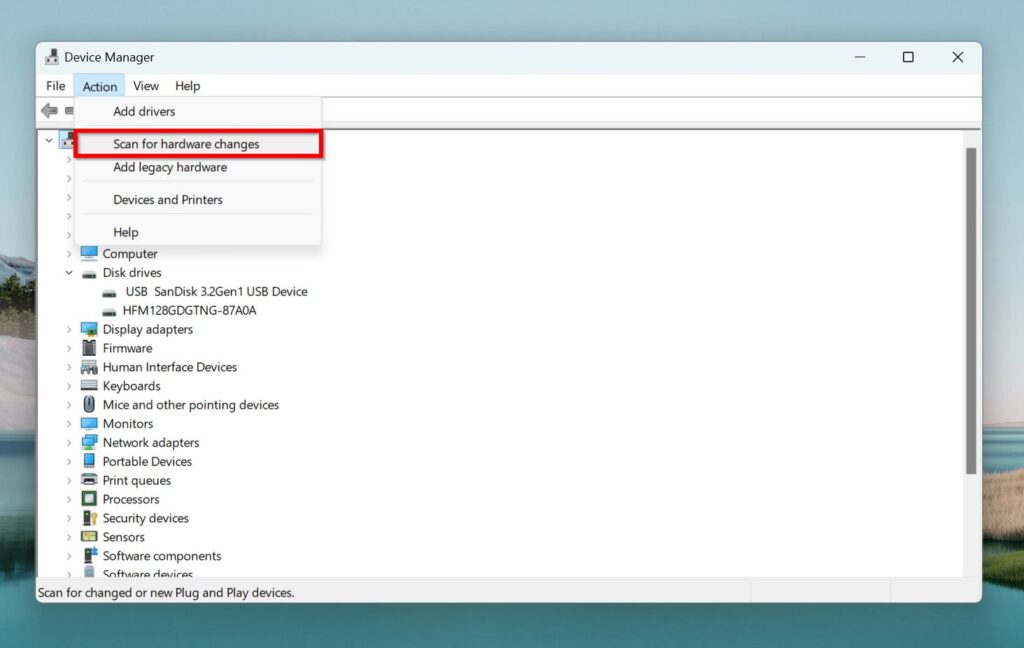The width and height of the screenshot is (1024, 648).
Task: Expand the Mice and other pointing devices node
Action: [x=69, y=404]
